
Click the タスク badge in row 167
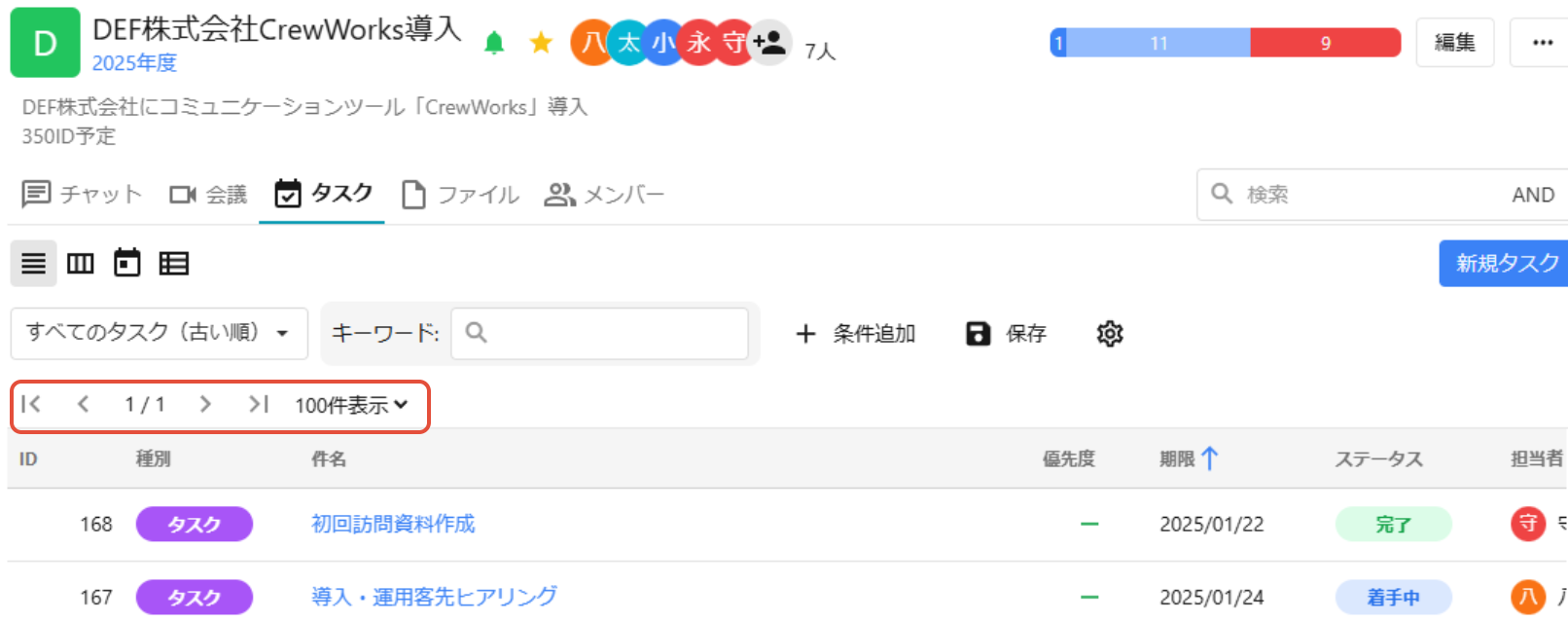pos(195,597)
